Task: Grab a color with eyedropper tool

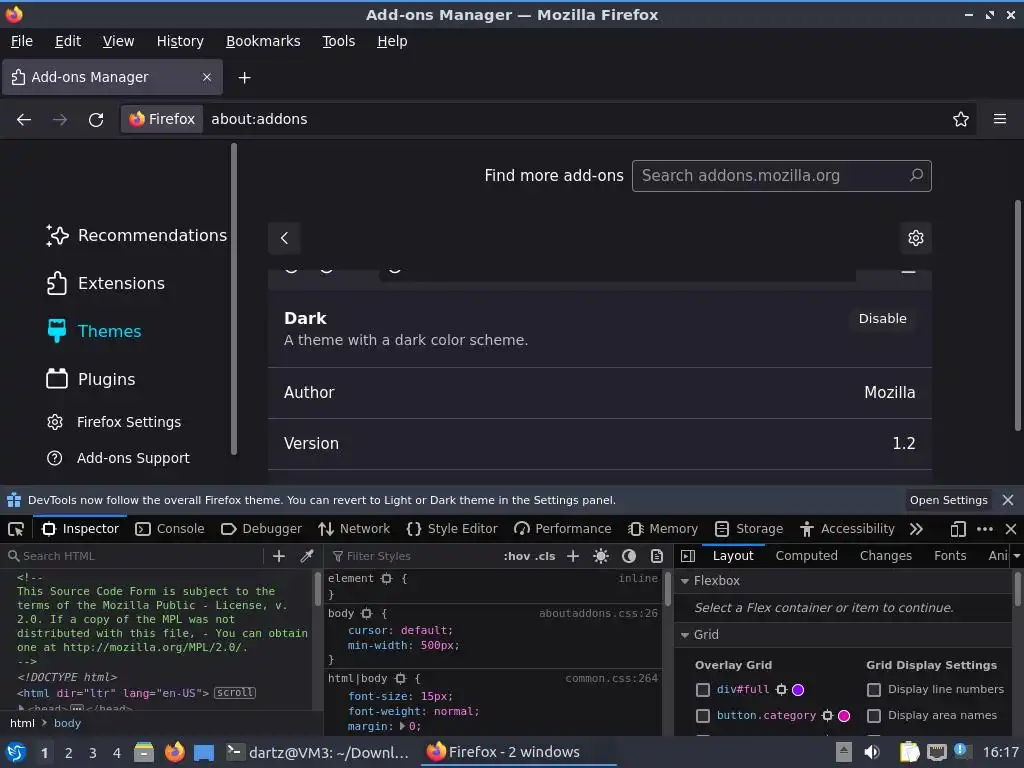Action: (x=306, y=556)
